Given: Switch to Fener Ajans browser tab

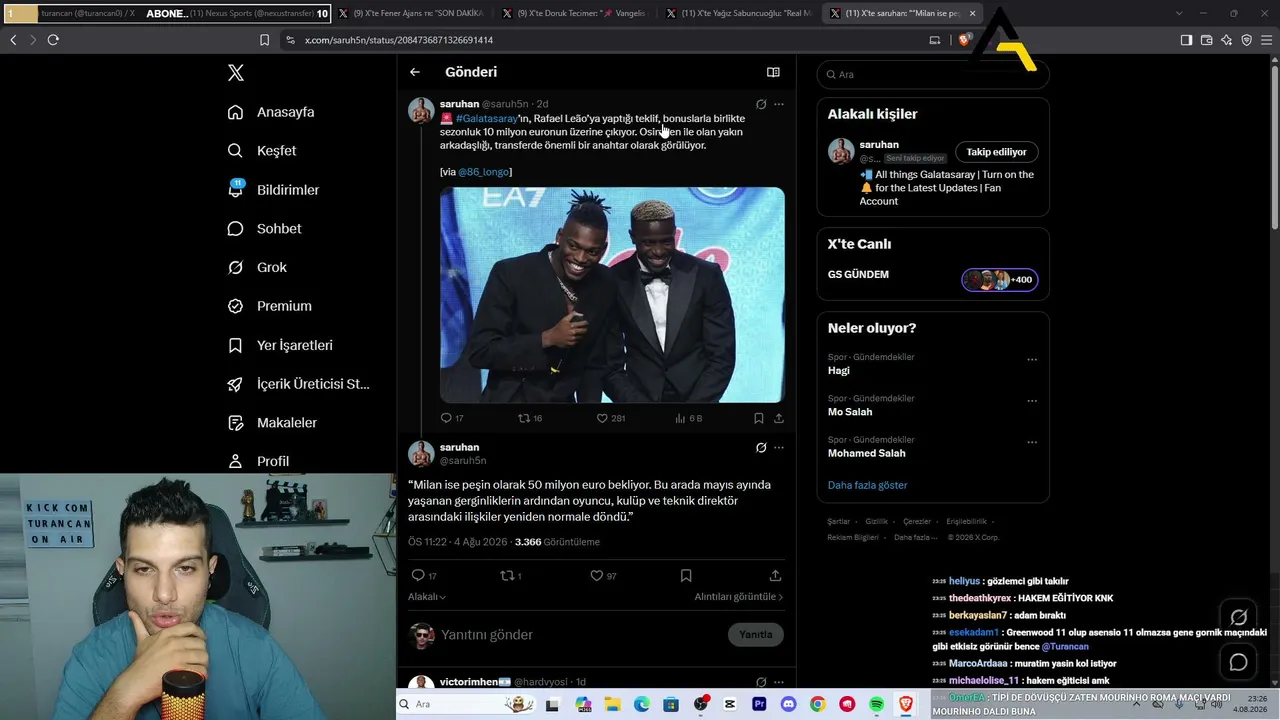Looking at the screenshot, I should click(x=410, y=13).
